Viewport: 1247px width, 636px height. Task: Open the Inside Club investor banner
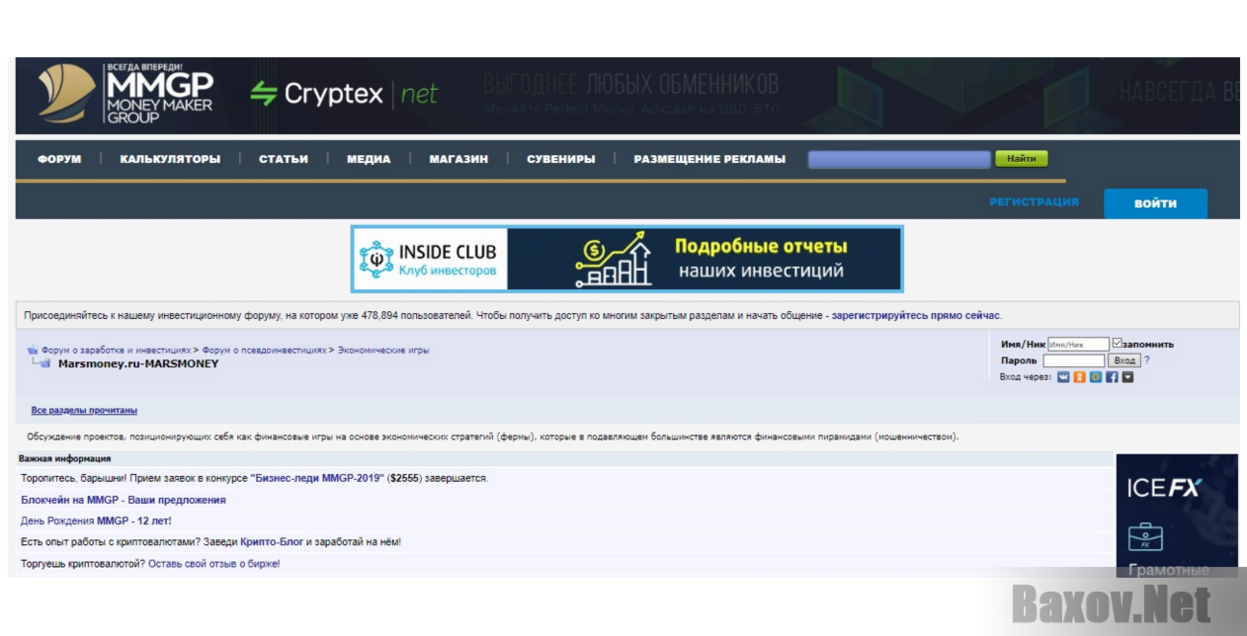627,259
